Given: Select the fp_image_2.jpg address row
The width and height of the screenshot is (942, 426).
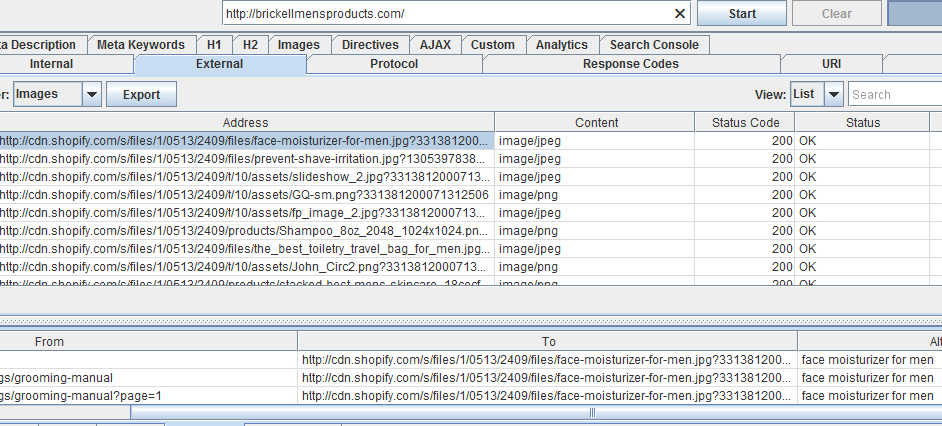Looking at the screenshot, I should coord(246,213).
